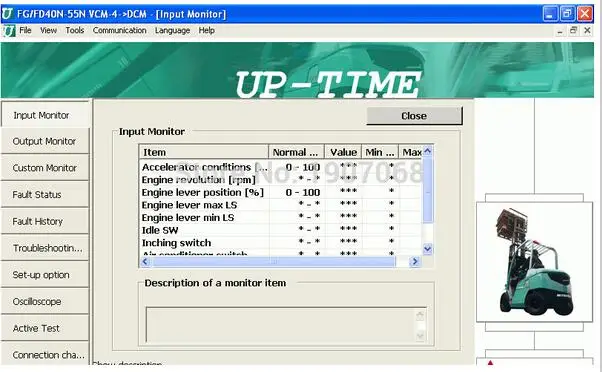Select the Inching switch row
The height and width of the screenshot is (372, 602).
[x=281, y=243]
